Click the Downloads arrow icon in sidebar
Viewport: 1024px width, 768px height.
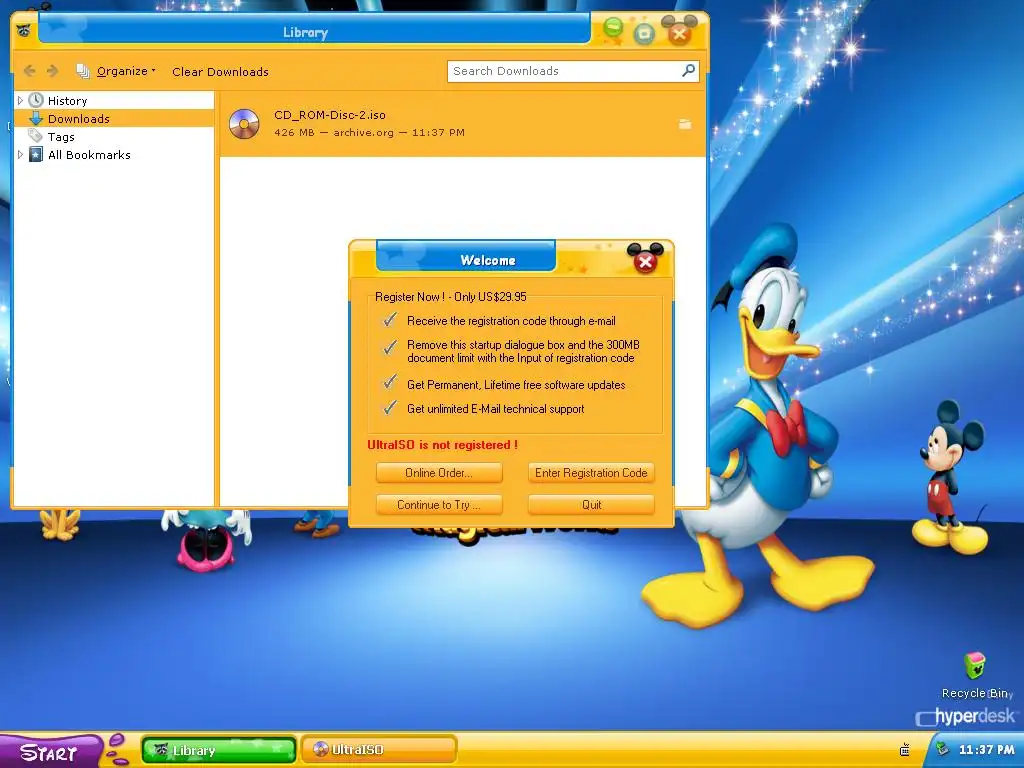pos(36,119)
